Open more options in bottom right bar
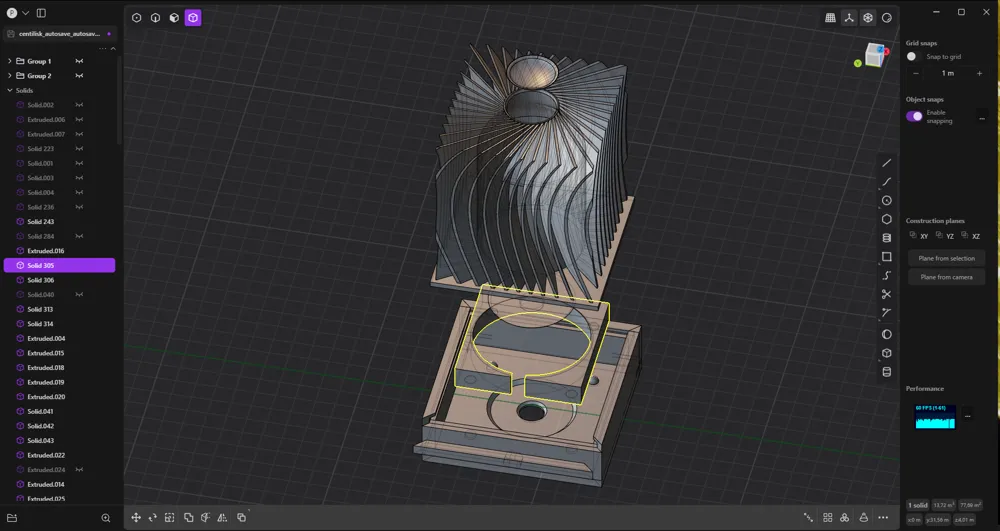 tap(883, 518)
